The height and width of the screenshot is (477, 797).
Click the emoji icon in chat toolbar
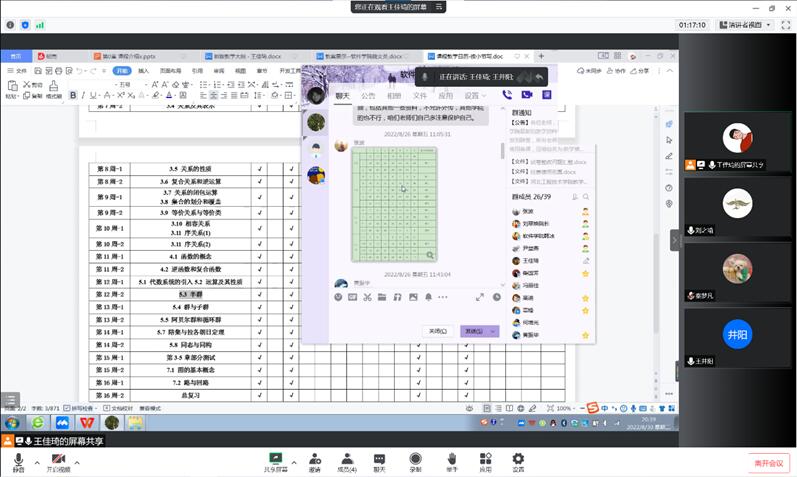tap(339, 297)
